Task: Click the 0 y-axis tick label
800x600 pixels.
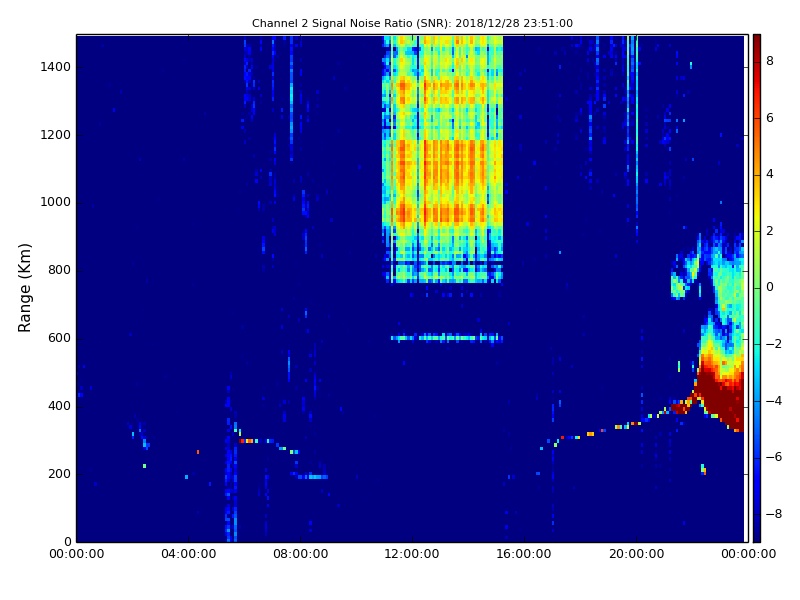Action: [x=68, y=541]
